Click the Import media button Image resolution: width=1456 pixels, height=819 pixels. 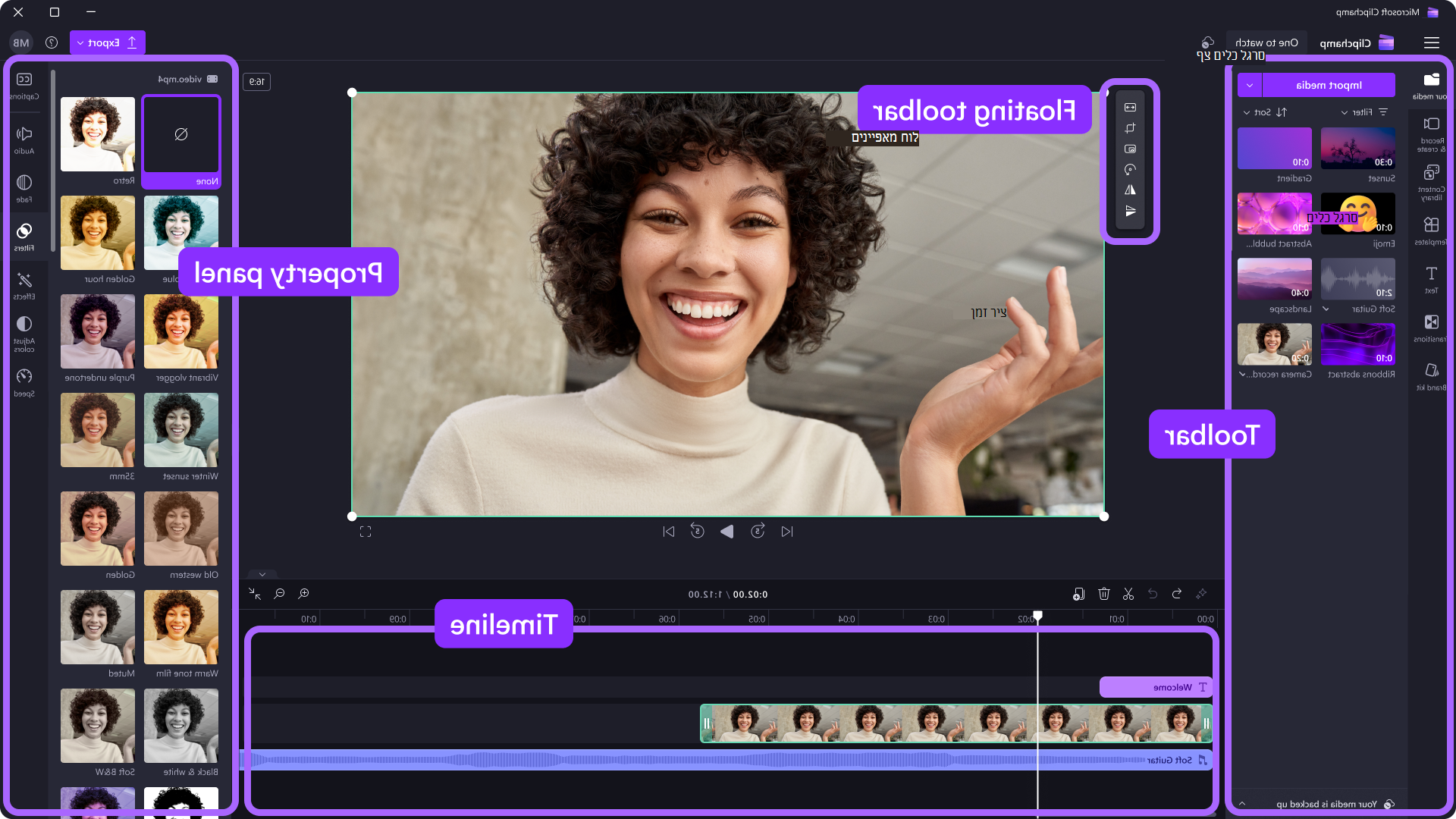pos(1329,85)
